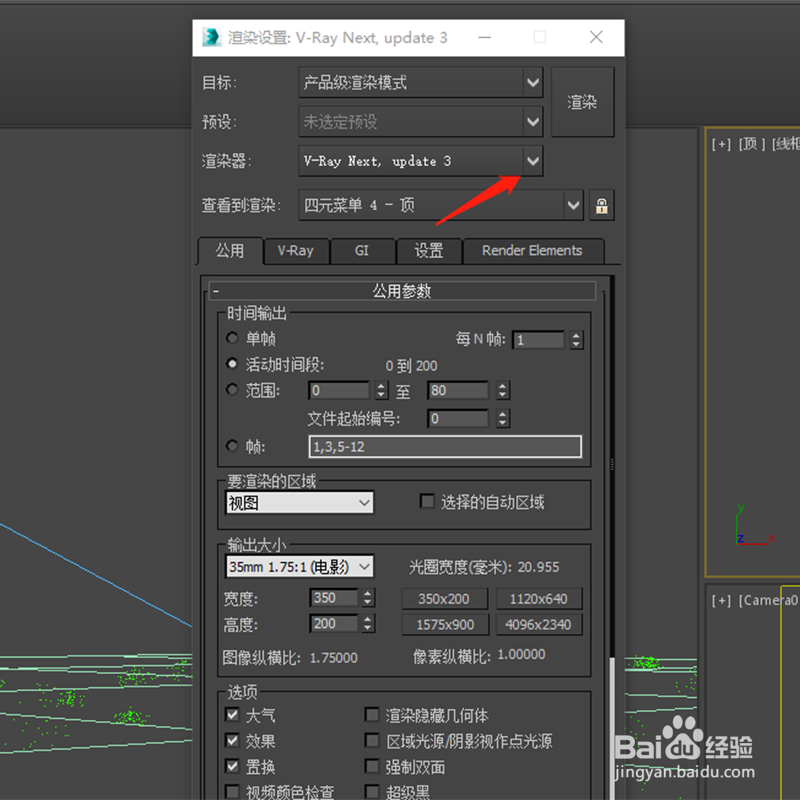This screenshot has width=800, height=800.
Task: Toggle the displacement (置换) checkbox
Action: 232,766
